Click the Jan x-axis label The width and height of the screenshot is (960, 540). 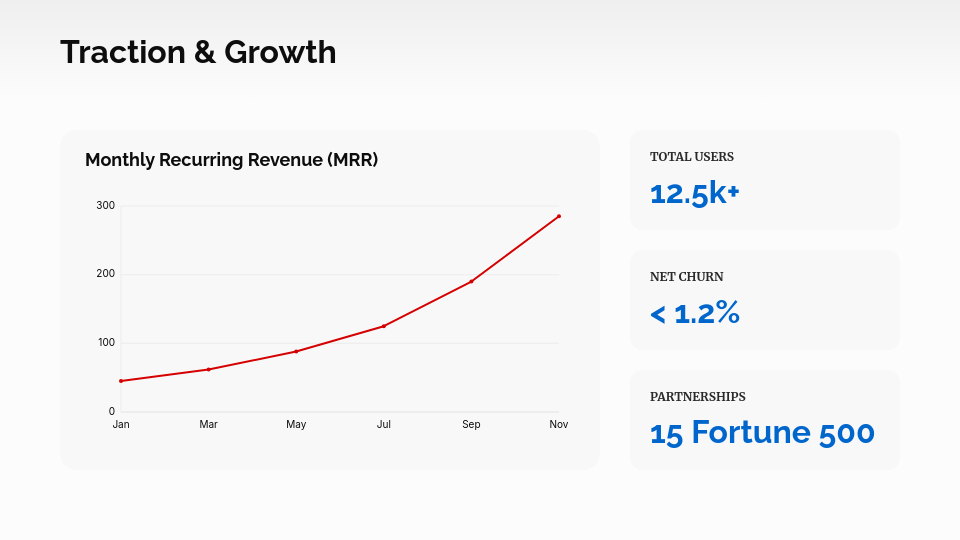[121, 425]
